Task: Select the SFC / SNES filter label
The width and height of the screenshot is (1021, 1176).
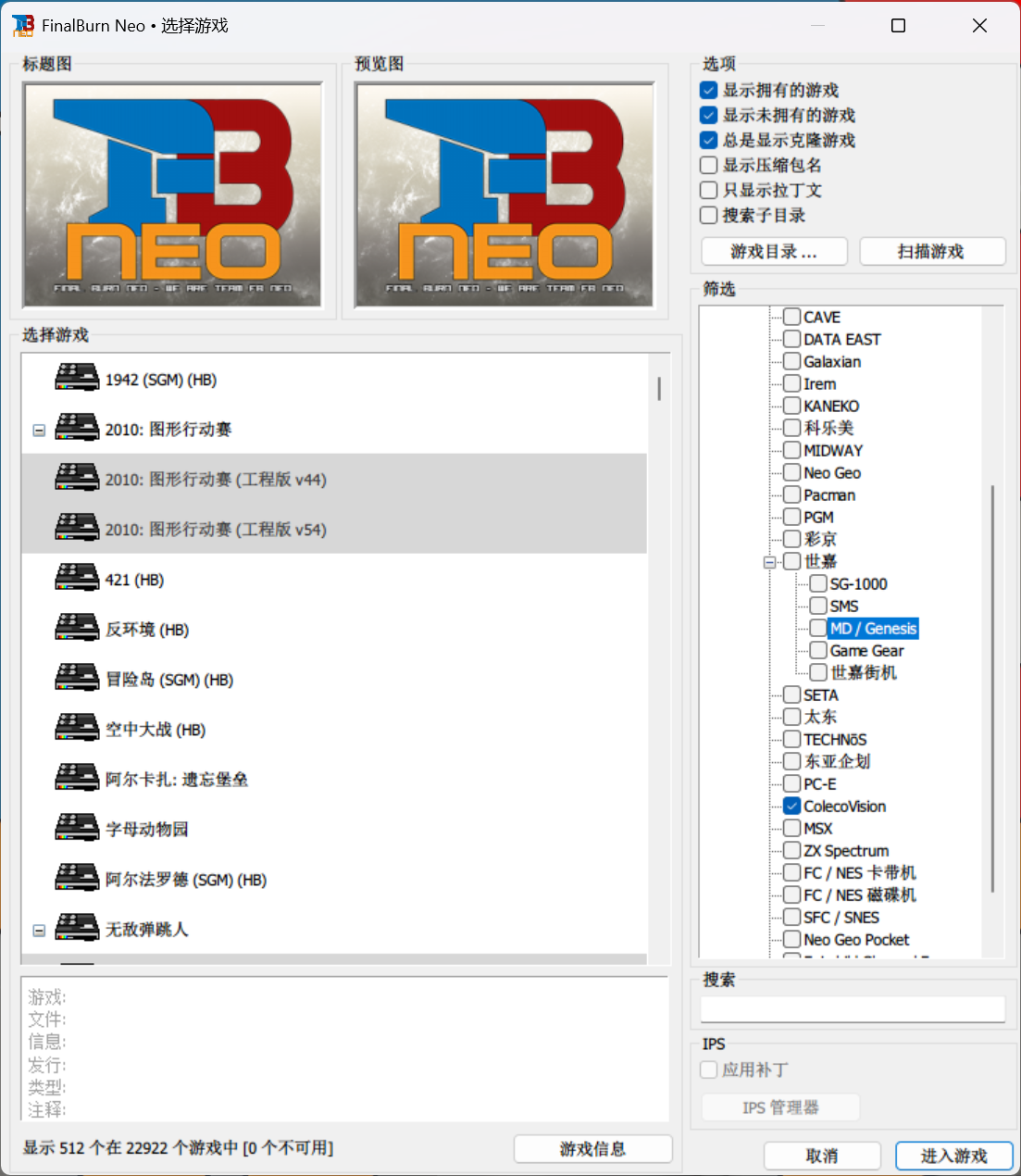Action: pos(841,917)
